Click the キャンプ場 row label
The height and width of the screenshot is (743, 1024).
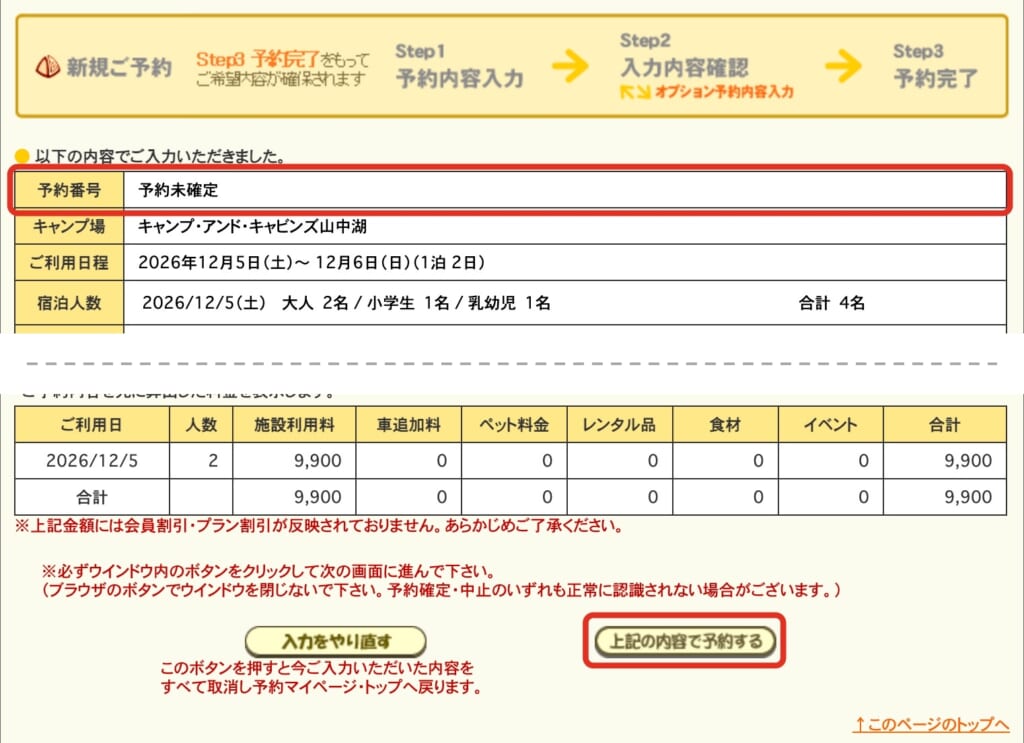click(69, 227)
